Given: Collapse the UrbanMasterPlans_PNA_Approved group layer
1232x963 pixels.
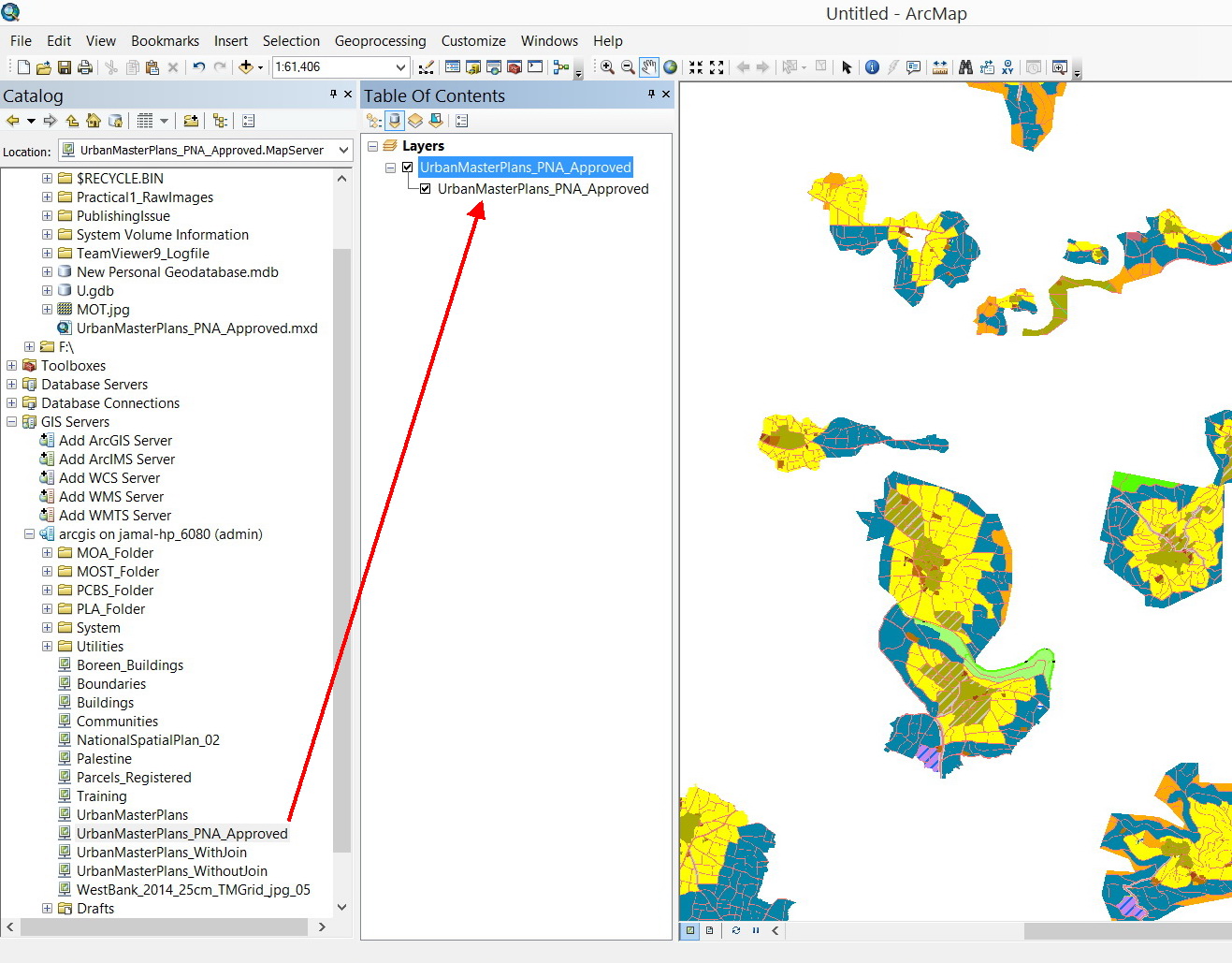Looking at the screenshot, I should [390, 168].
